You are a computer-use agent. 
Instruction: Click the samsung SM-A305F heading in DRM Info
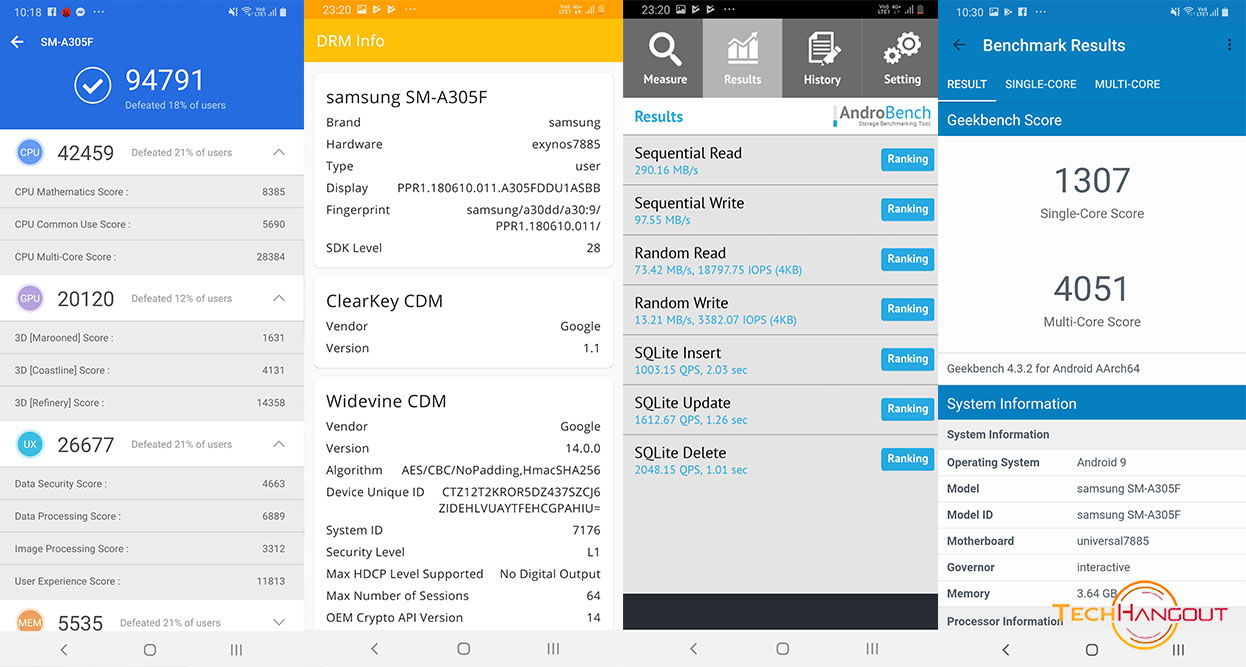pos(406,97)
